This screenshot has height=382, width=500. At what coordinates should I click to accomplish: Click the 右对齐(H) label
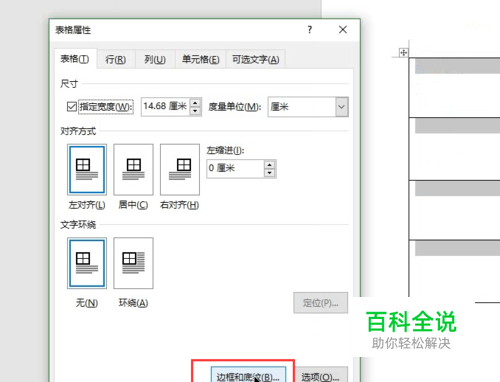180,205
